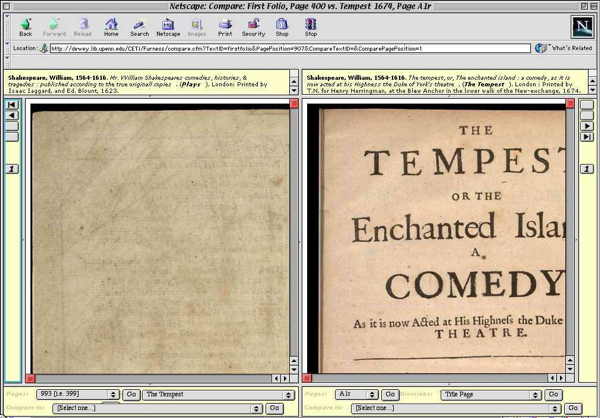Click red horizontal scroll thumb under First Folio image
The image size is (600, 418).
click(x=30, y=379)
